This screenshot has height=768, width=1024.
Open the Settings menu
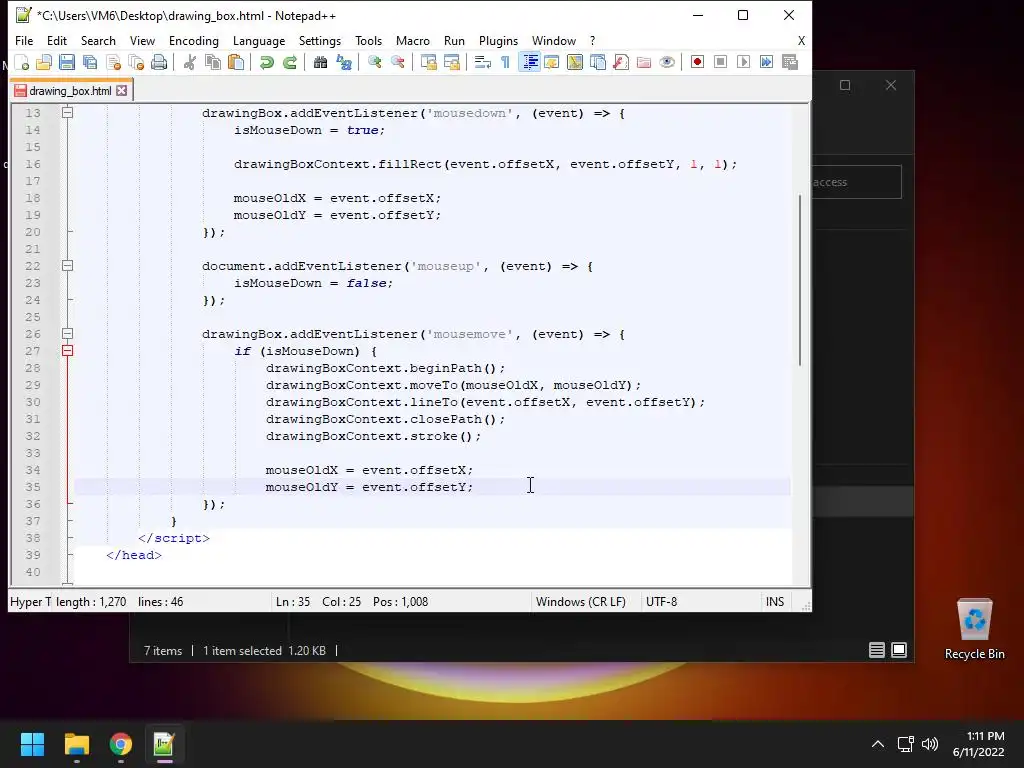(x=320, y=40)
